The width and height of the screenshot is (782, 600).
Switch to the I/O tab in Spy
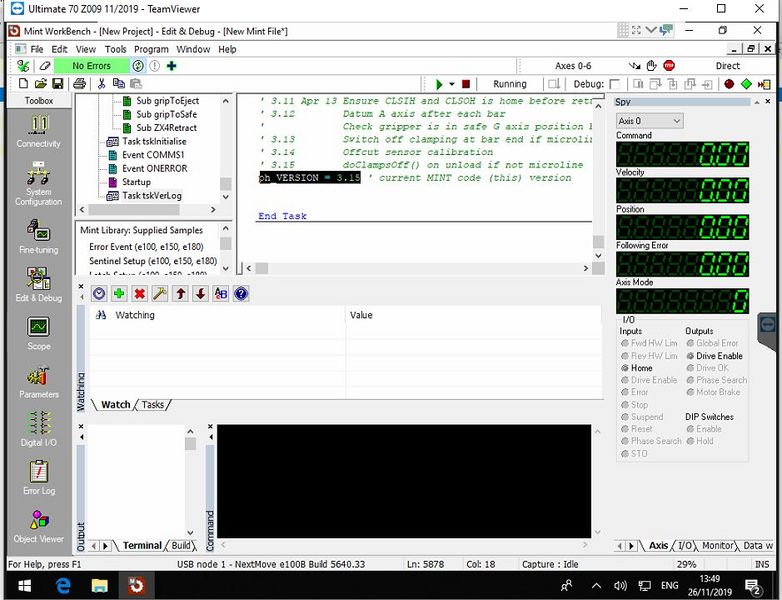point(684,545)
